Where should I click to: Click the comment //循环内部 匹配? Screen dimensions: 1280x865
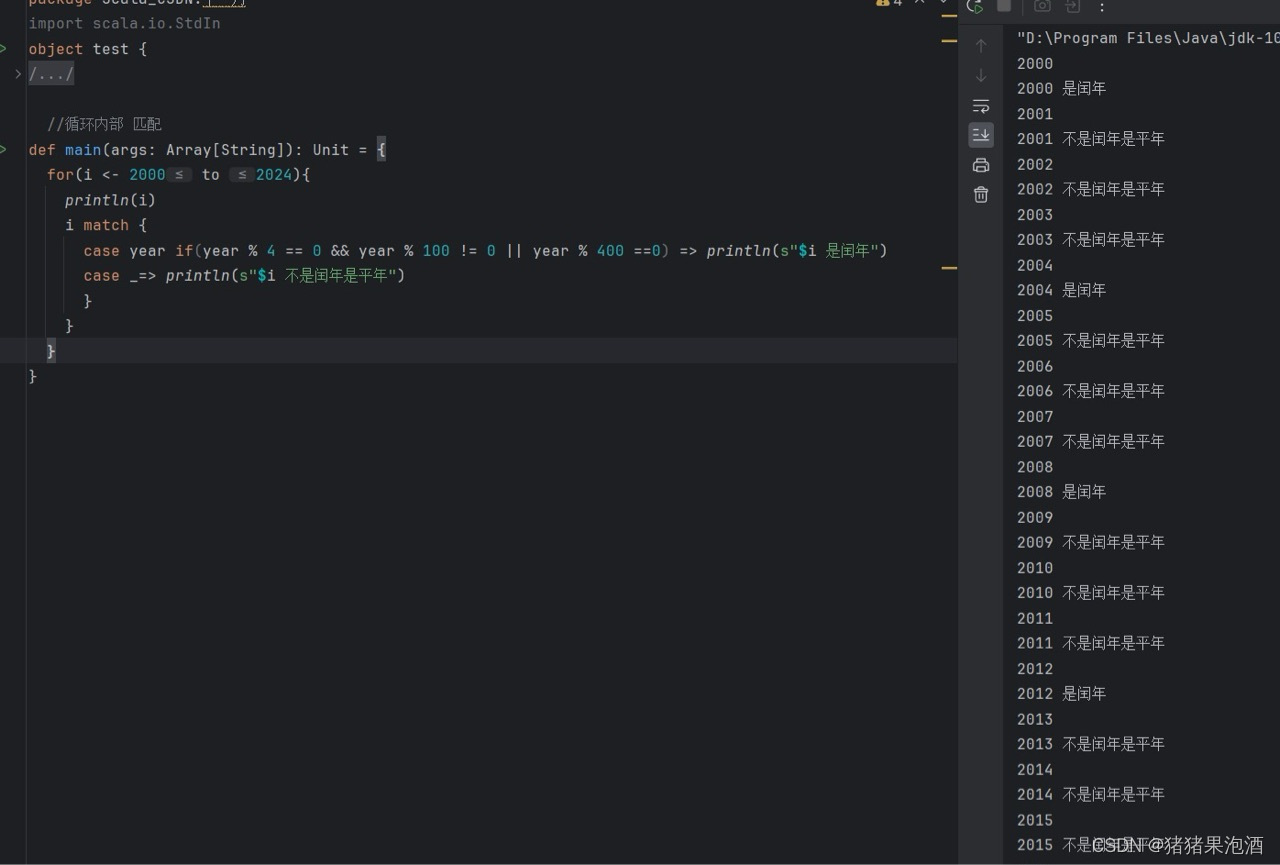coord(104,124)
